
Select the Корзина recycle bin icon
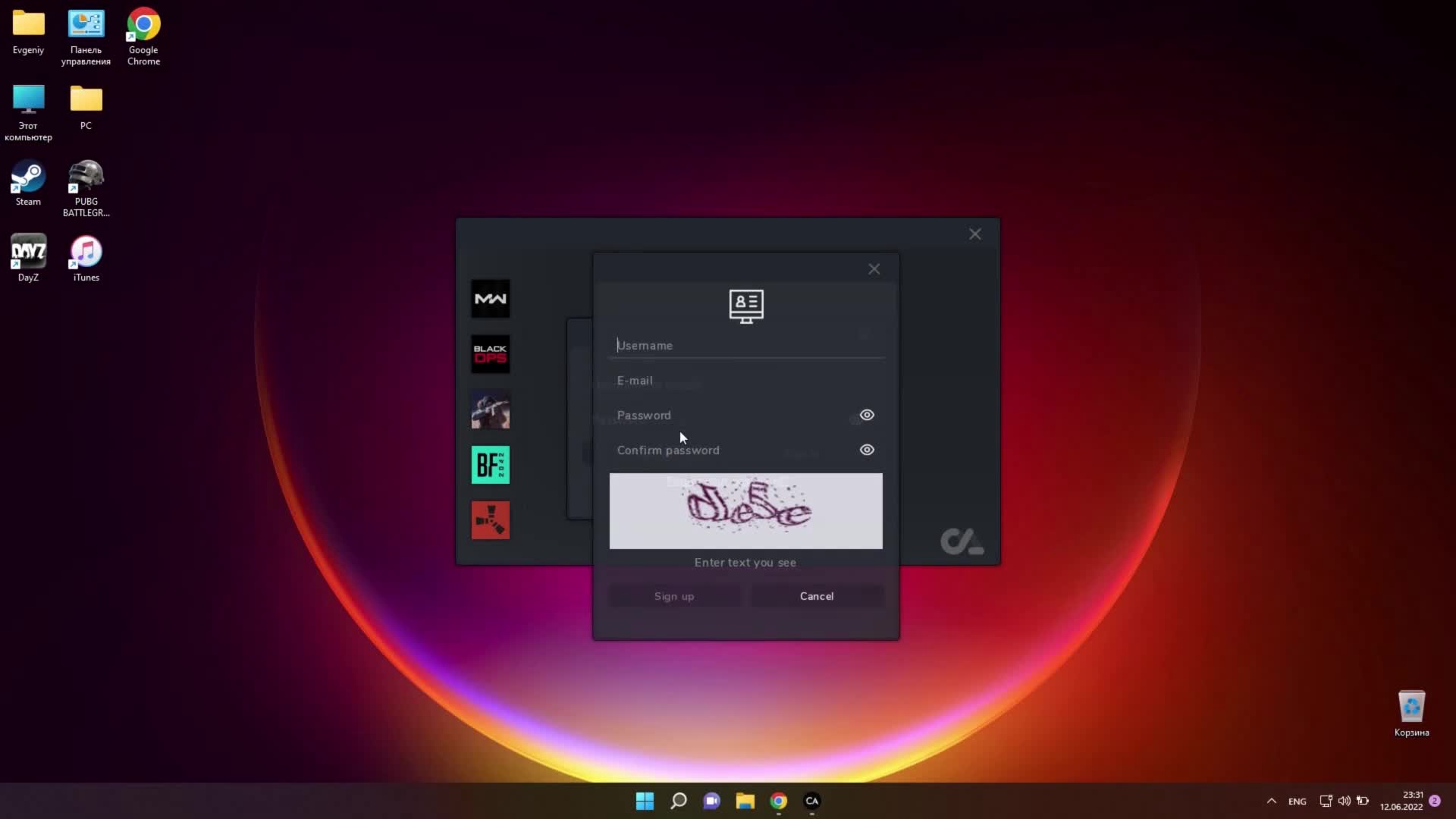1411,714
